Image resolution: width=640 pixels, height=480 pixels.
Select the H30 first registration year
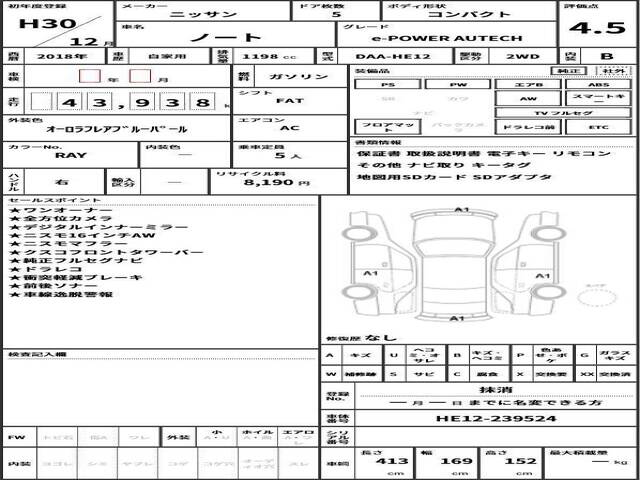[47, 24]
